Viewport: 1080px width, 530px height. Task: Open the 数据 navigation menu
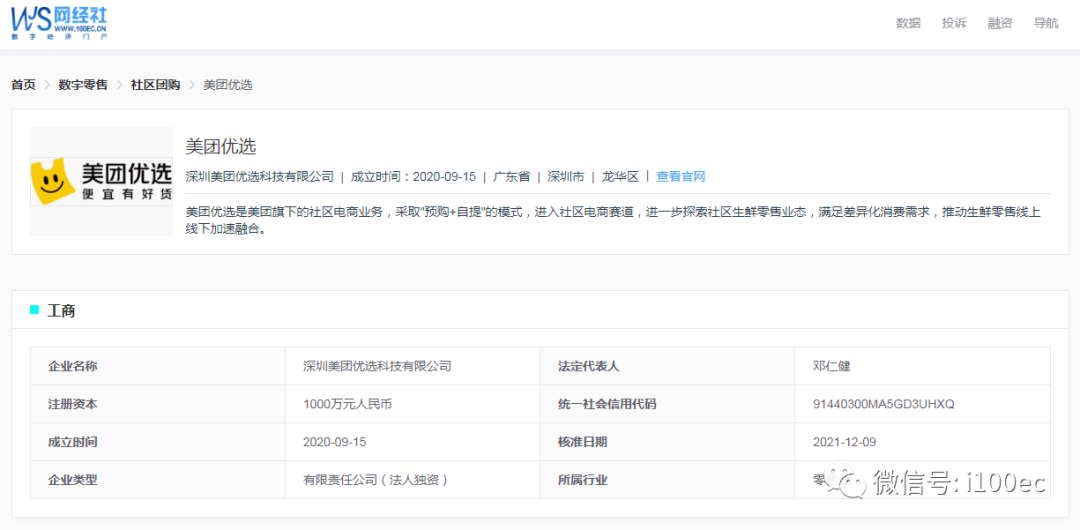(x=908, y=23)
